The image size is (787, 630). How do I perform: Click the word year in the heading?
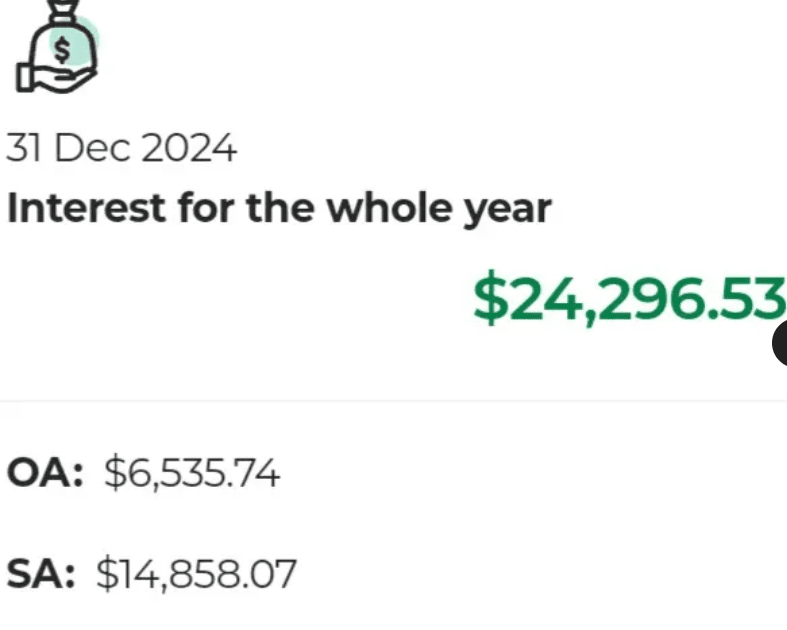coord(507,212)
